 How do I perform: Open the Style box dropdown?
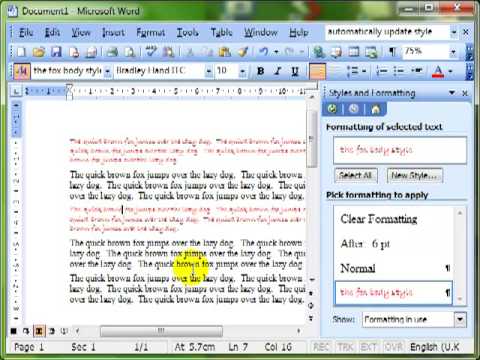(108, 71)
